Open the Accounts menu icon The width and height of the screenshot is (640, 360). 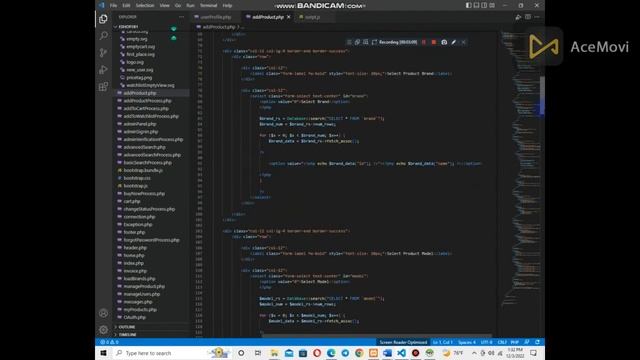click(104, 313)
